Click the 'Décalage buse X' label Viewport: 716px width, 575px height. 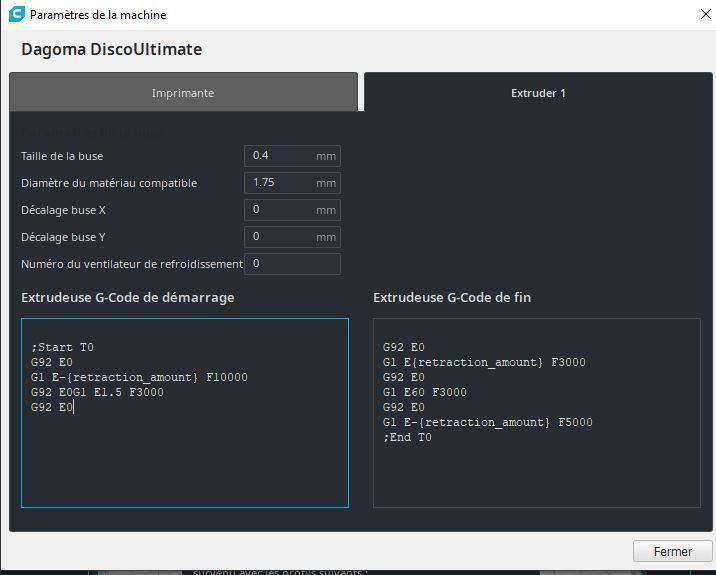pos(63,210)
